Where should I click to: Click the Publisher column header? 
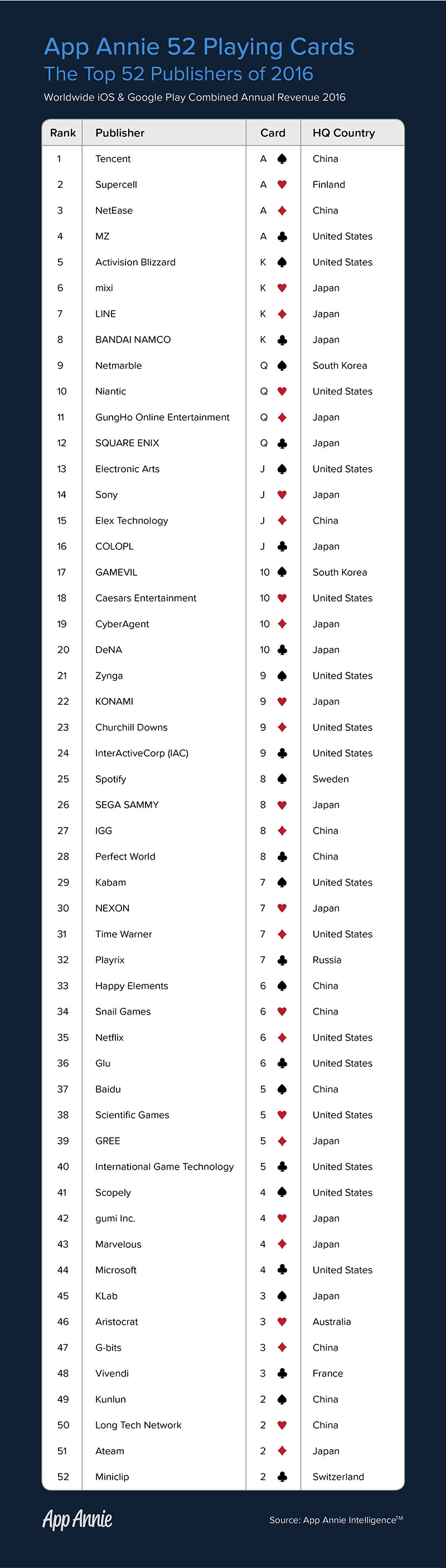pos(120,133)
